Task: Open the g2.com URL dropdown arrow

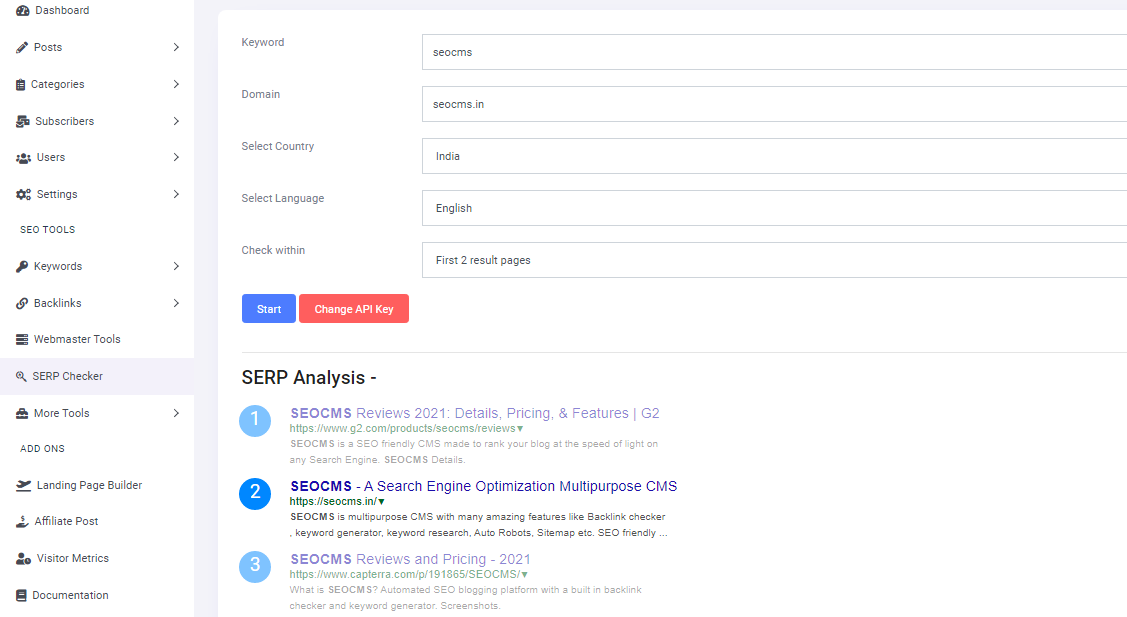Action: point(520,429)
